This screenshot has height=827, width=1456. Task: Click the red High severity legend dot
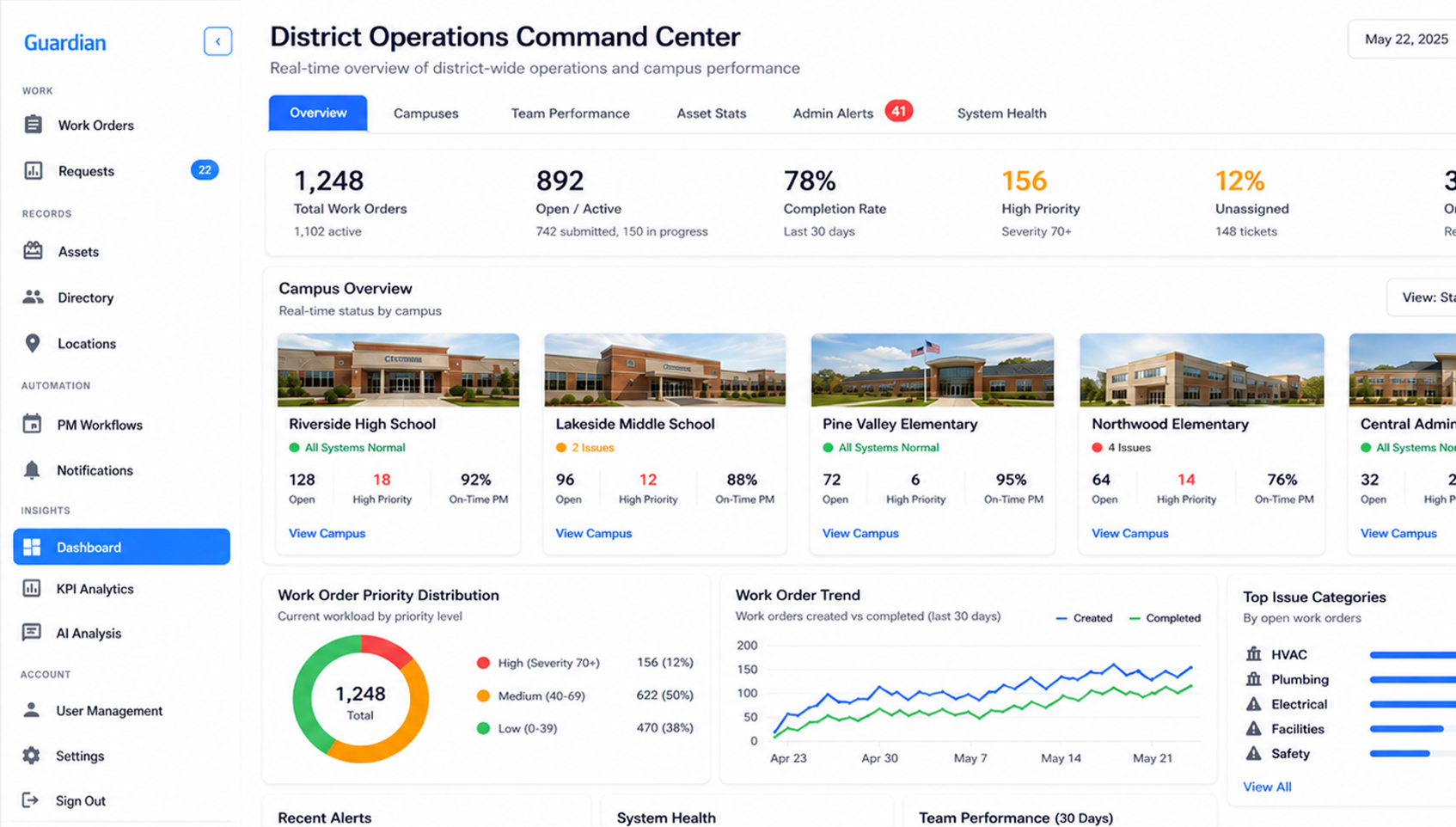(483, 663)
